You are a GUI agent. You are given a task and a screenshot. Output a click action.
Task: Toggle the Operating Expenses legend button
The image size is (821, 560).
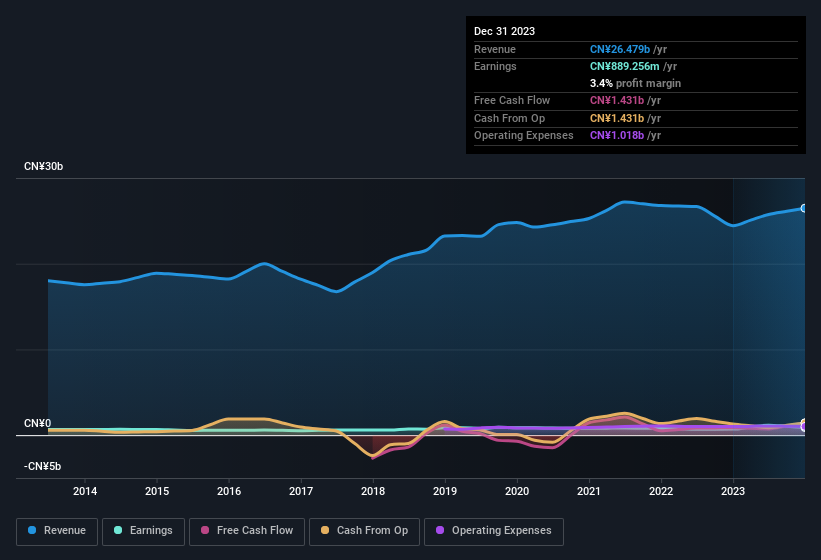pyautogui.click(x=494, y=531)
